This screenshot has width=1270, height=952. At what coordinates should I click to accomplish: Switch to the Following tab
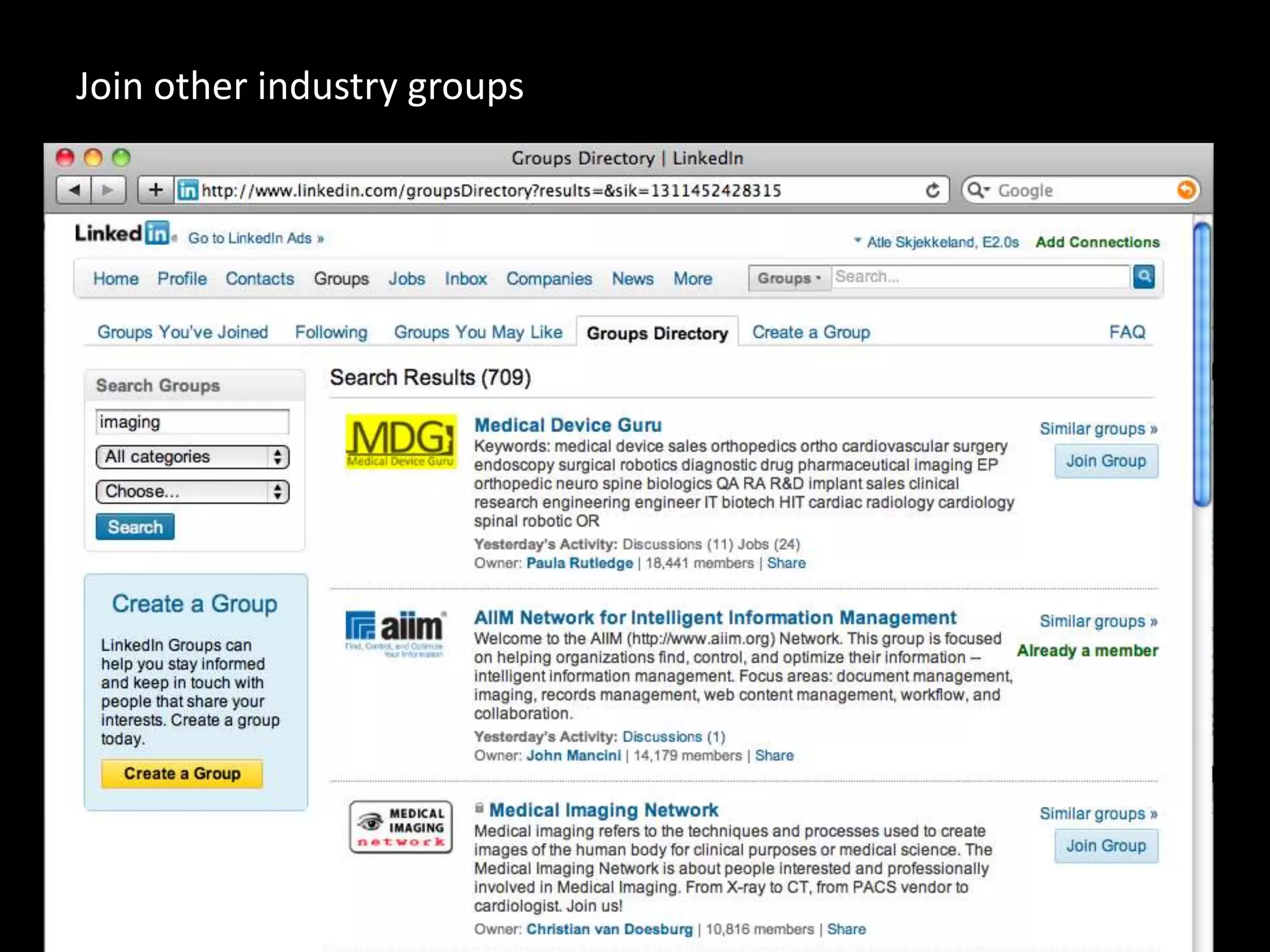pyautogui.click(x=331, y=332)
